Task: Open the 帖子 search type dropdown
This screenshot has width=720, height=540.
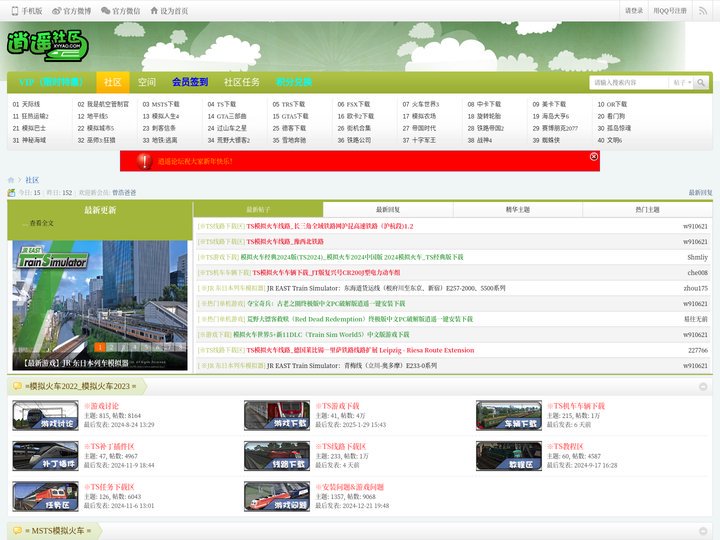Action: coord(682,83)
